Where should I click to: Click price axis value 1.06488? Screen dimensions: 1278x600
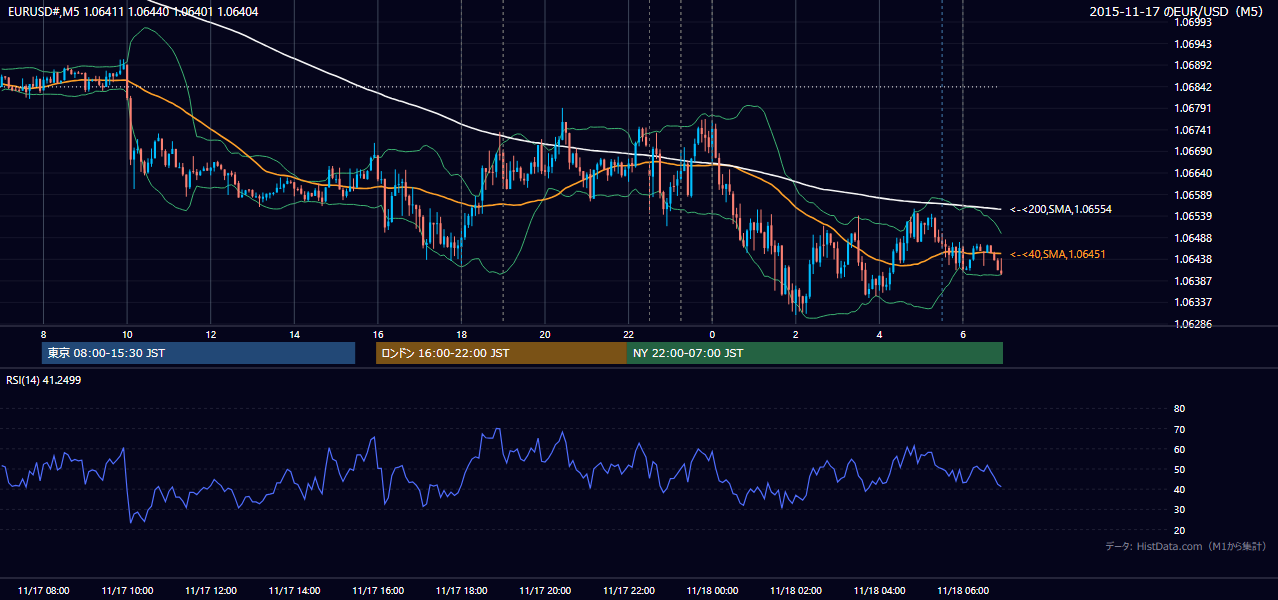[x=1193, y=238]
